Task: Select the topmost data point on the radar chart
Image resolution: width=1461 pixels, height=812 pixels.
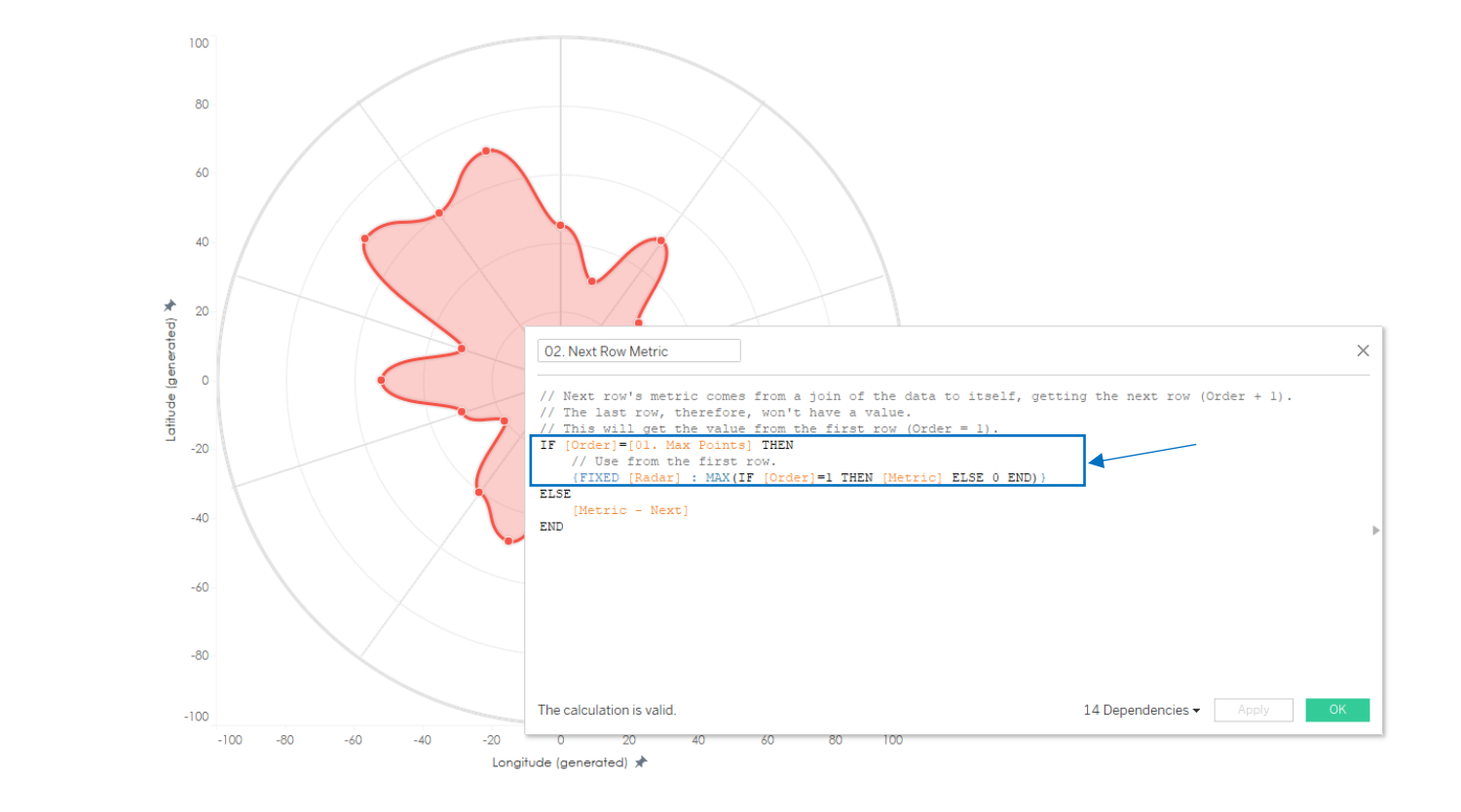Action: click(x=486, y=151)
